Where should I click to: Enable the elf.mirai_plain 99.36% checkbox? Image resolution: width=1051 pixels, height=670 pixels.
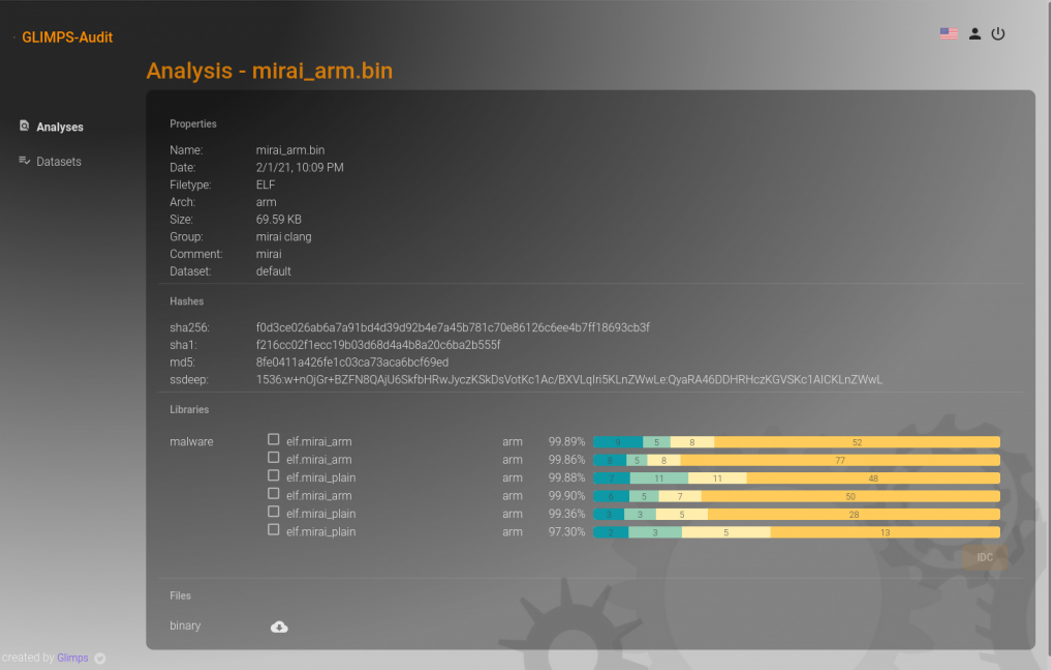[x=273, y=512]
